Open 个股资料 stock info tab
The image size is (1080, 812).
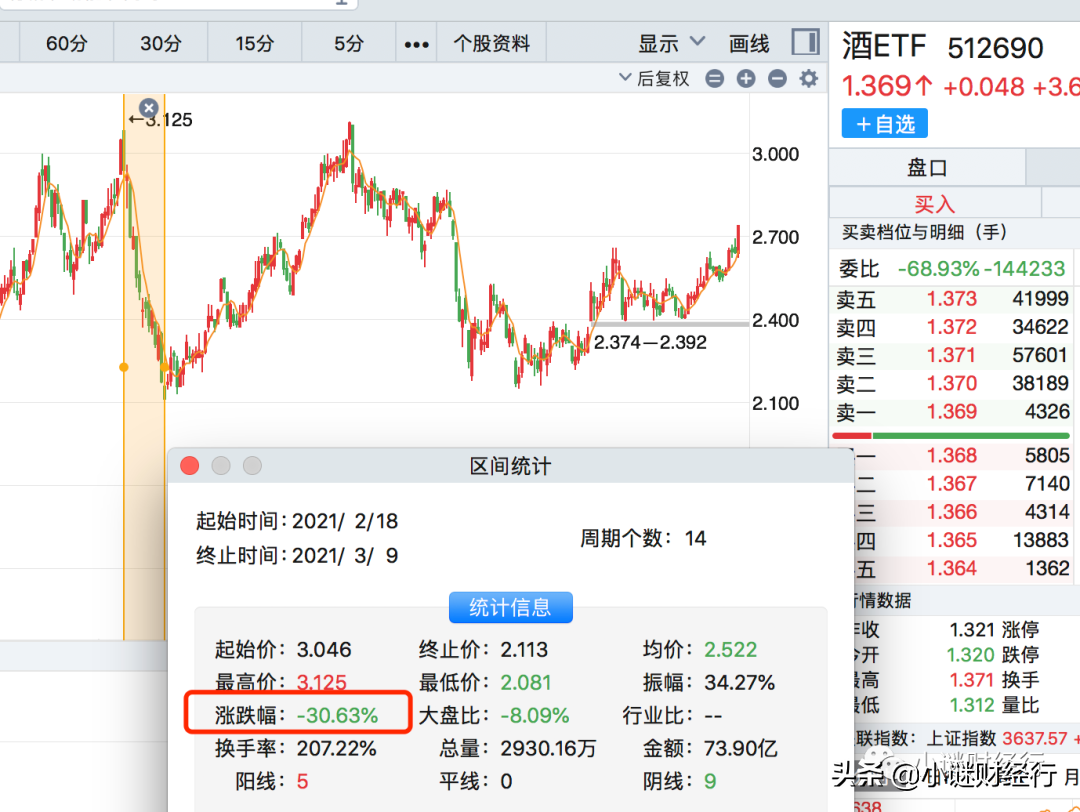(492, 43)
